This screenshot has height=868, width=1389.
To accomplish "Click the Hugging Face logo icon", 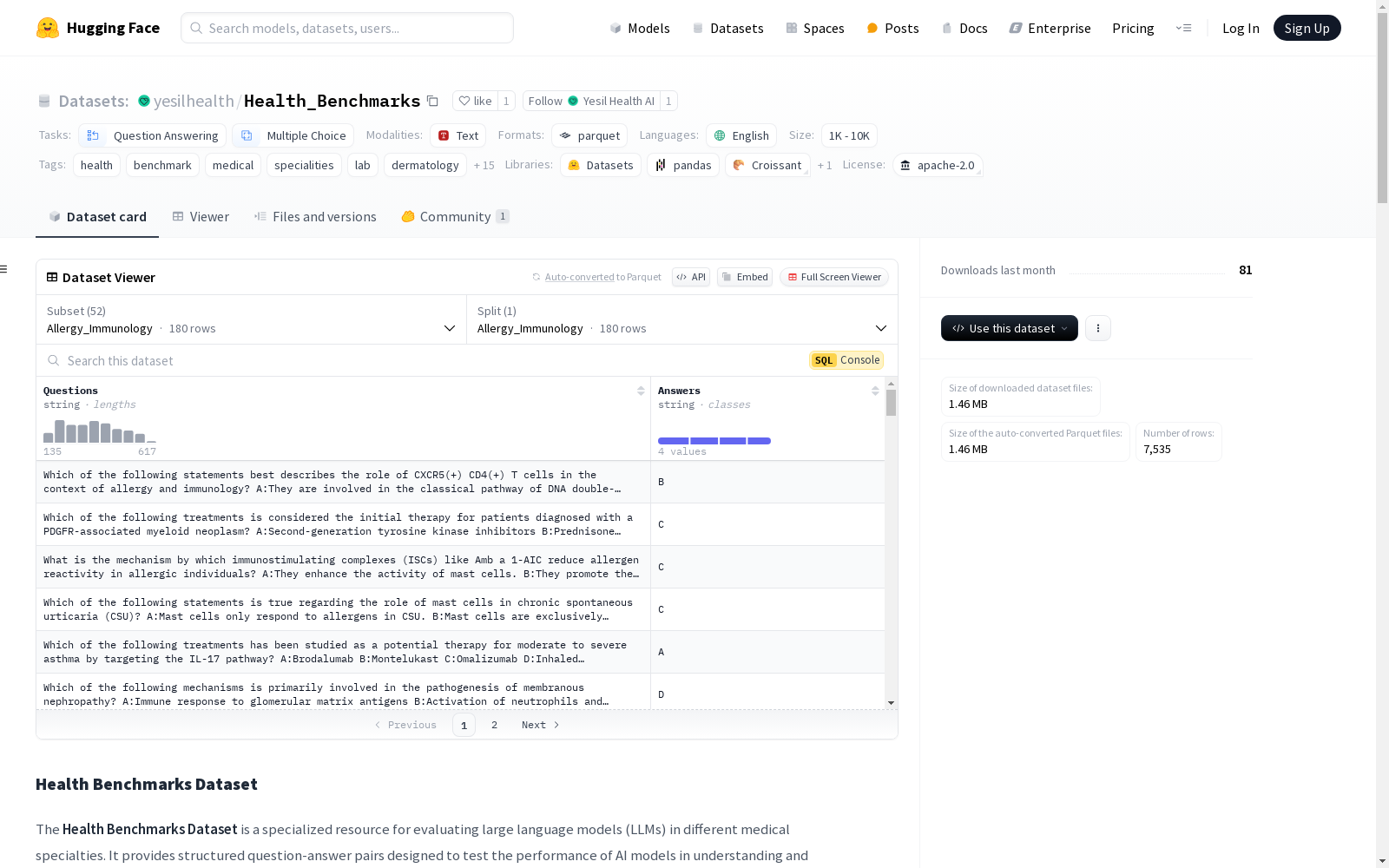I will (x=48, y=28).
